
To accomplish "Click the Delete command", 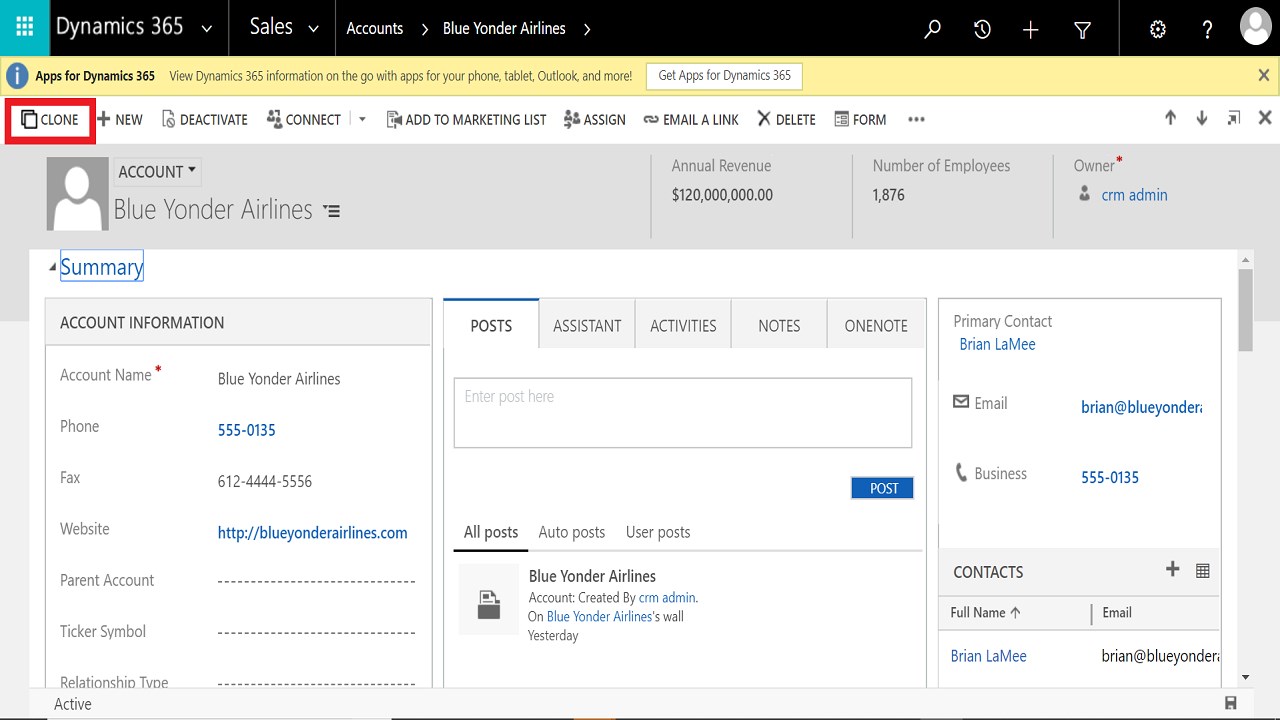I will coord(786,120).
